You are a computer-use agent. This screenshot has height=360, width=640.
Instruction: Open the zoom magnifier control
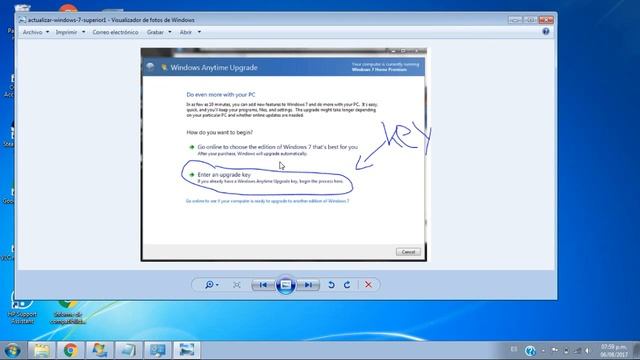pos(211,284)
